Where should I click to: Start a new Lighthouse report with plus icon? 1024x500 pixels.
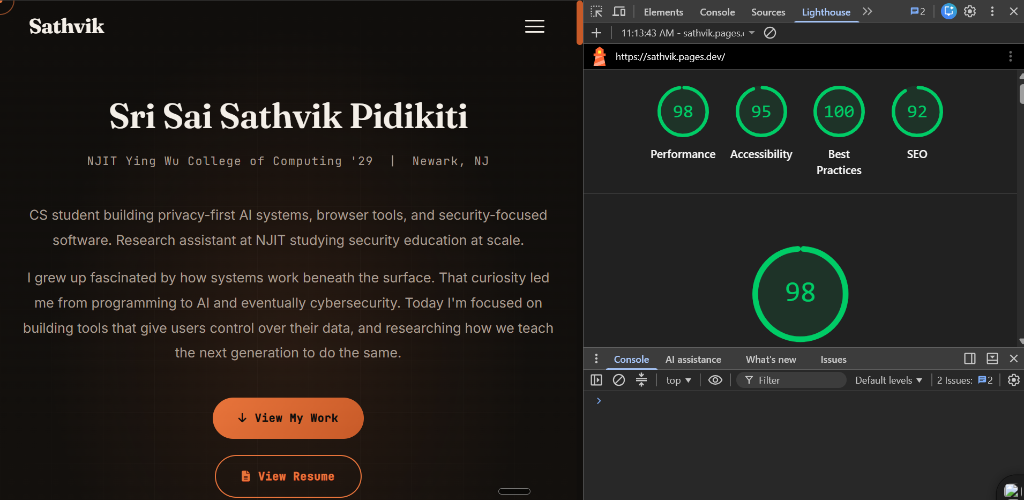coord(596,33)
